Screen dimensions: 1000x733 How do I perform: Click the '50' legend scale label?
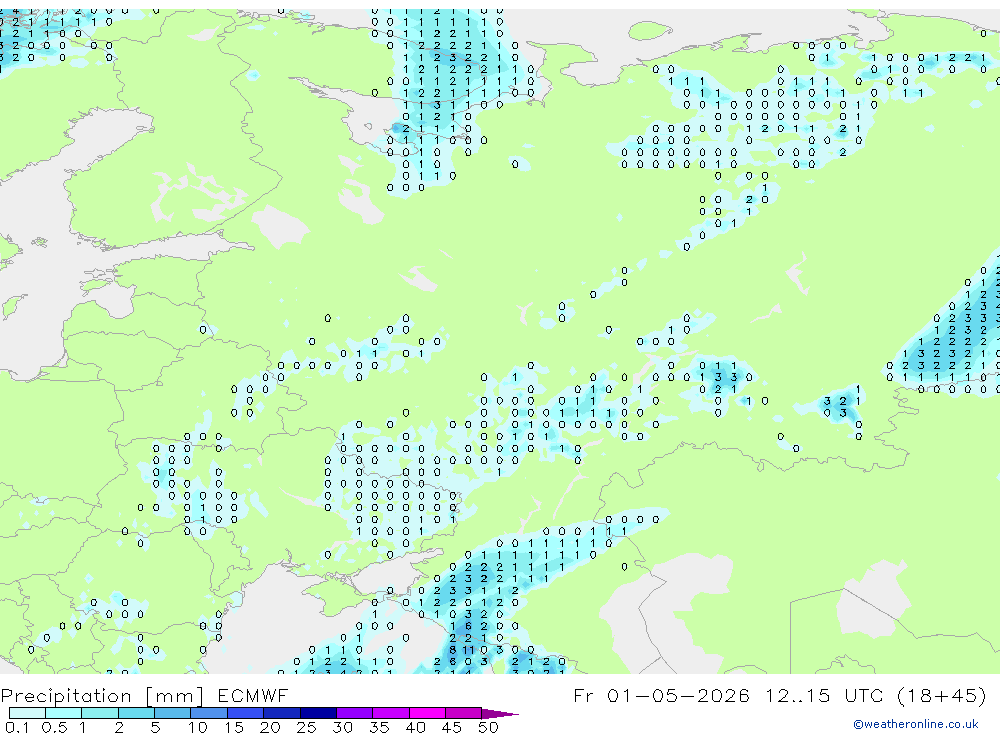point(488,727)
